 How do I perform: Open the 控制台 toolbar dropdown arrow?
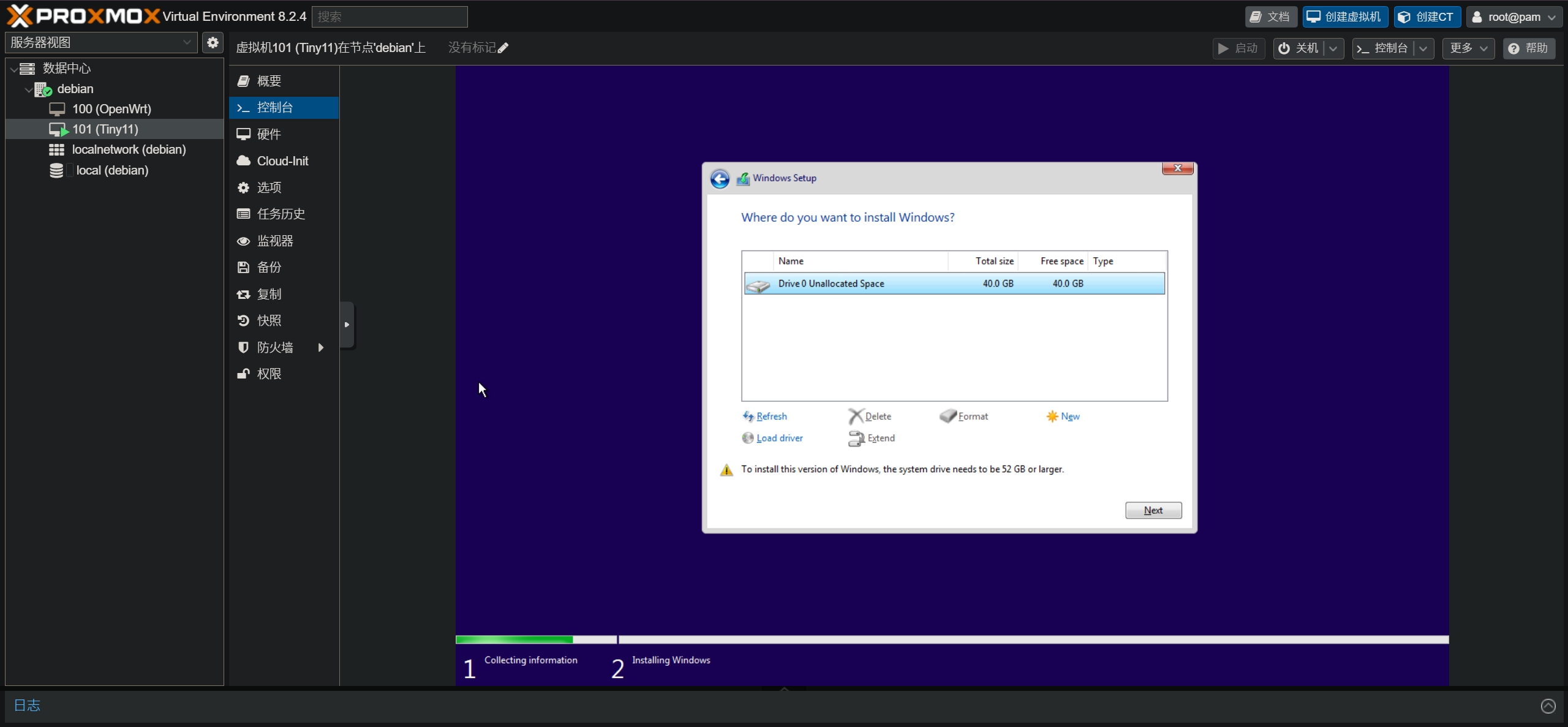[x=1423, y=48]
